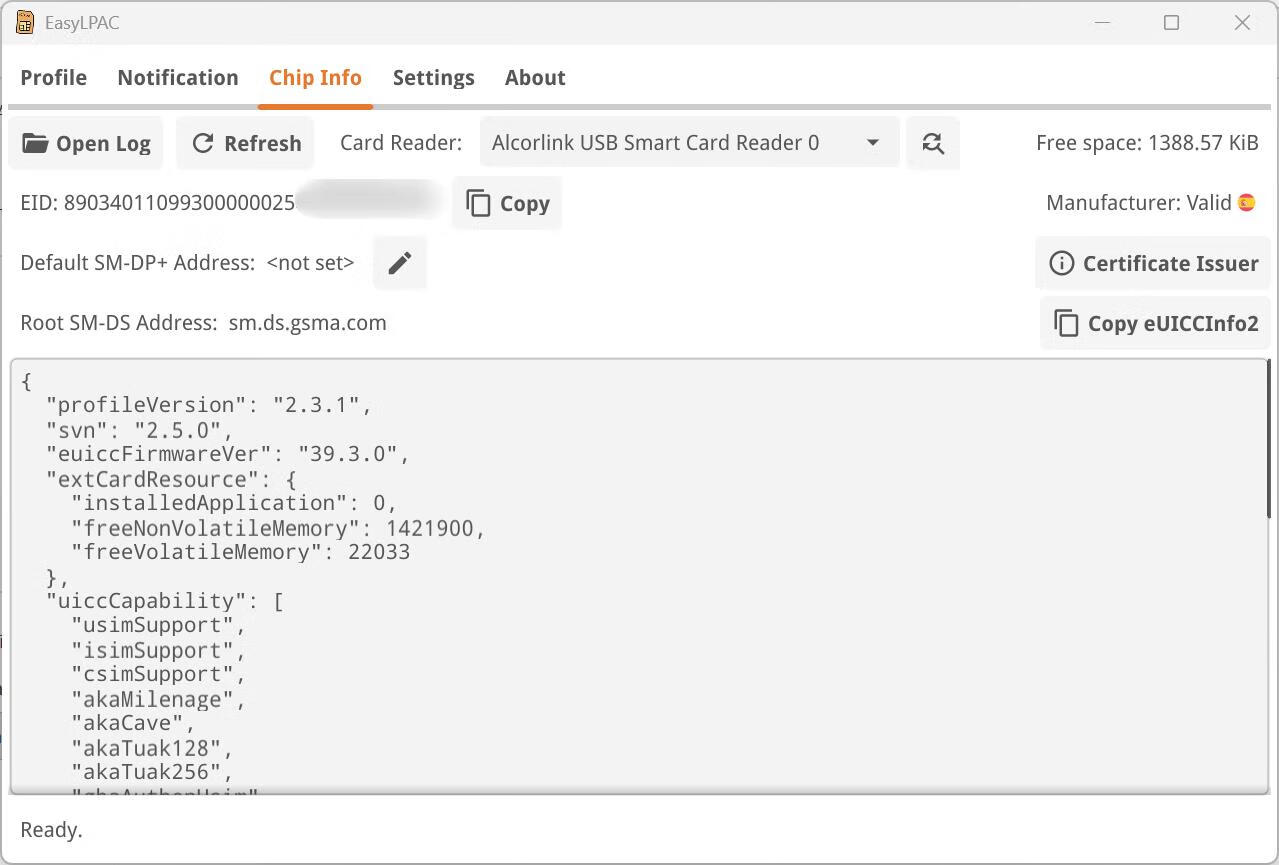Open Certificate Issuer info
Viewport: 1279px width, 865px height.
coord(1153,264)
